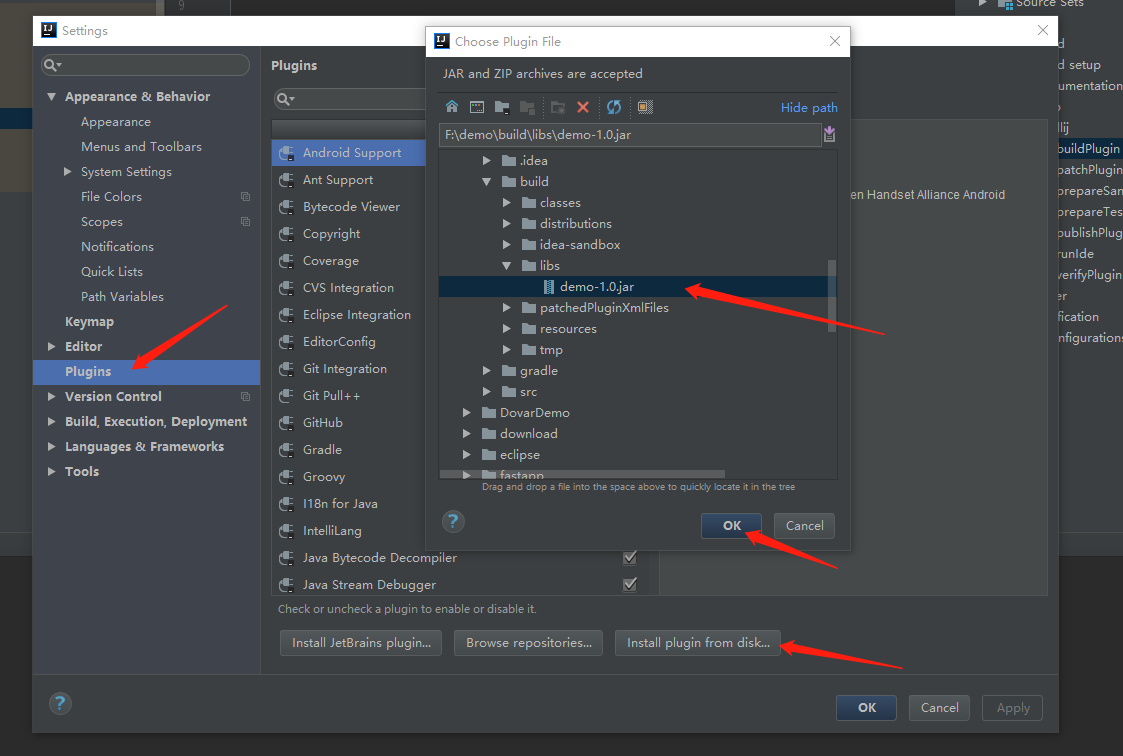The width and height of the screenshot is (1123, 756).
Task: Cancel the Choose Plugin File dialog
Action: (x=804, y=525)
